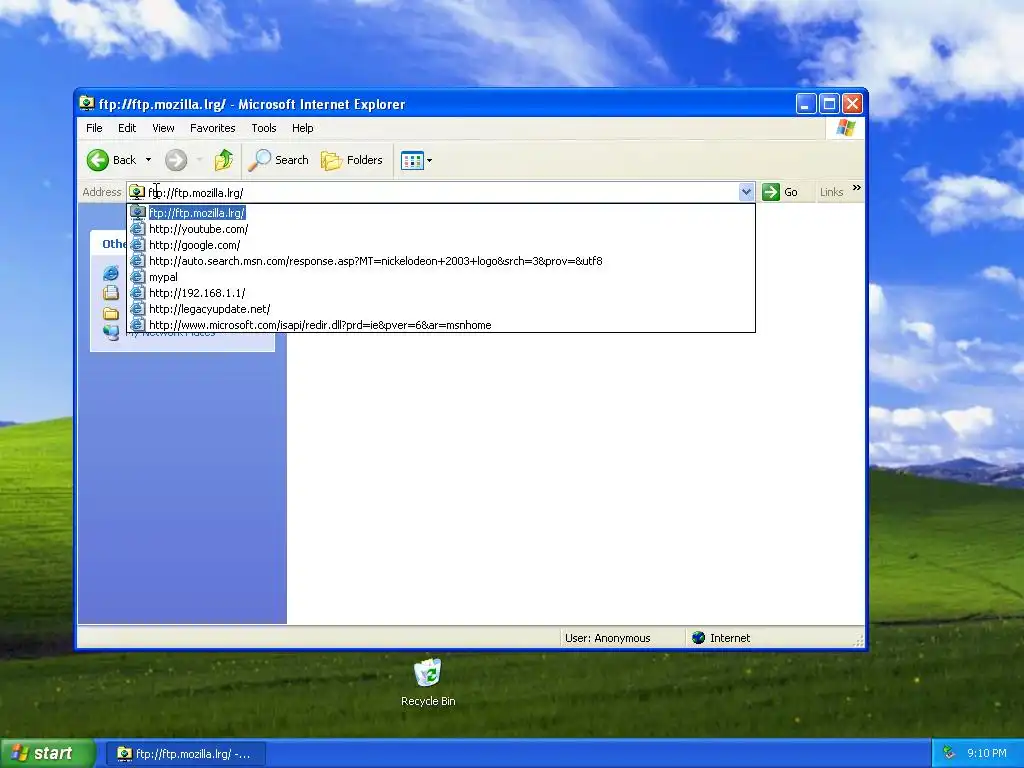
Task: Open the Help menu
Action: tap(302, 128)
